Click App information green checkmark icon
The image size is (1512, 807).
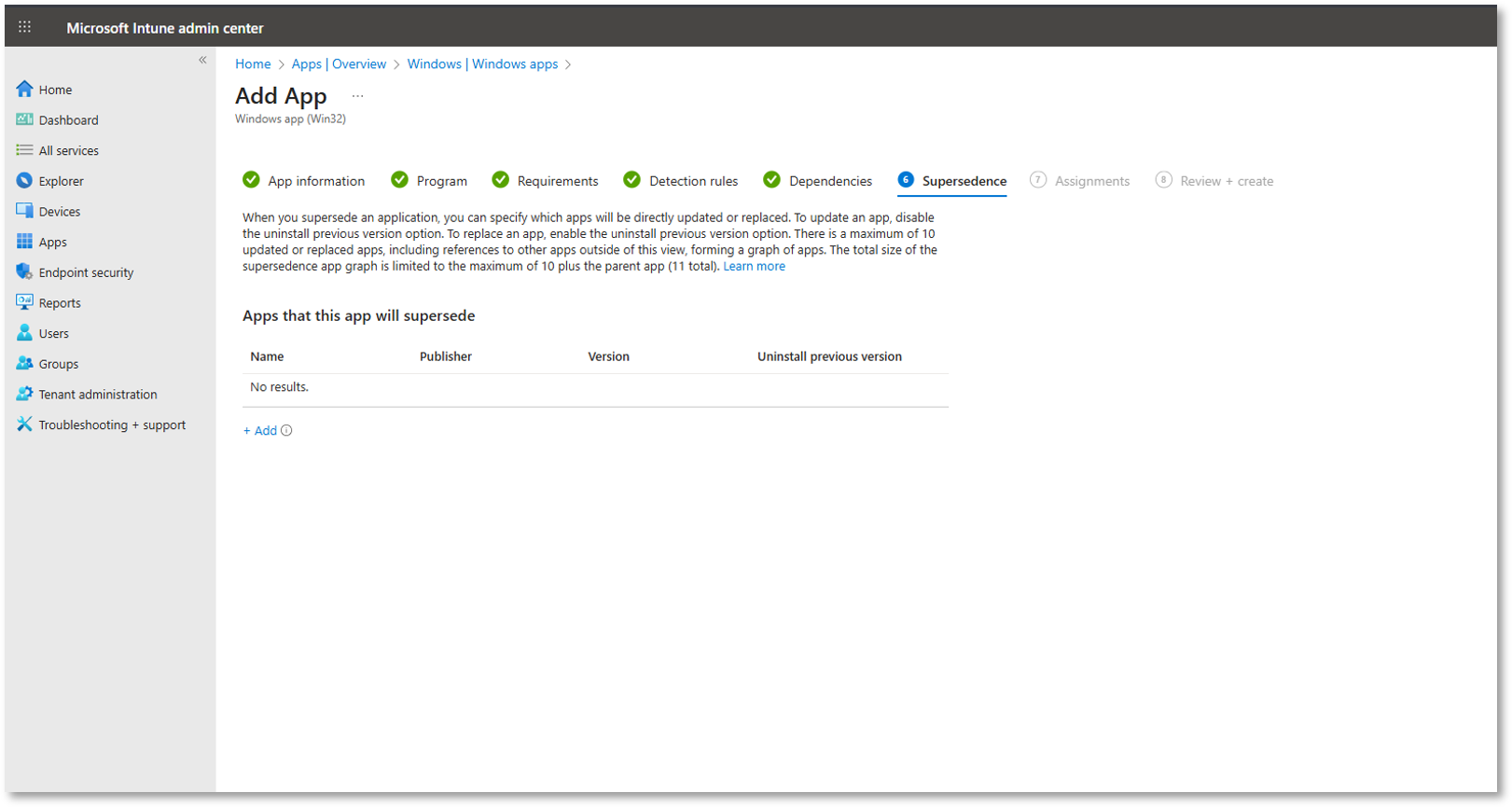[x=251, y=179]
